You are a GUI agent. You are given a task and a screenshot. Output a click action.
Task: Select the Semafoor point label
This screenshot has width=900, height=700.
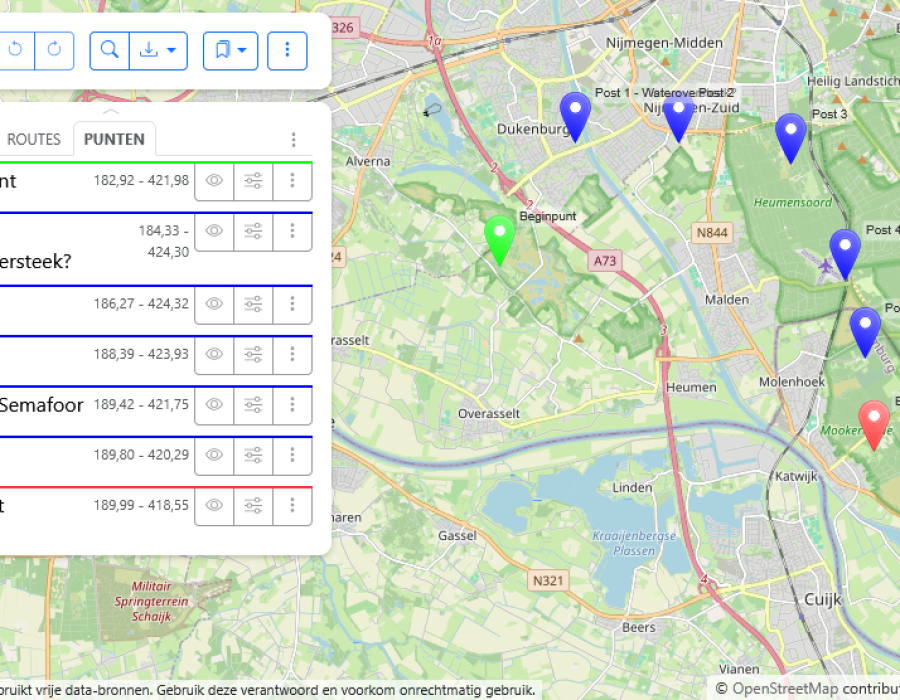coord(41,405)
